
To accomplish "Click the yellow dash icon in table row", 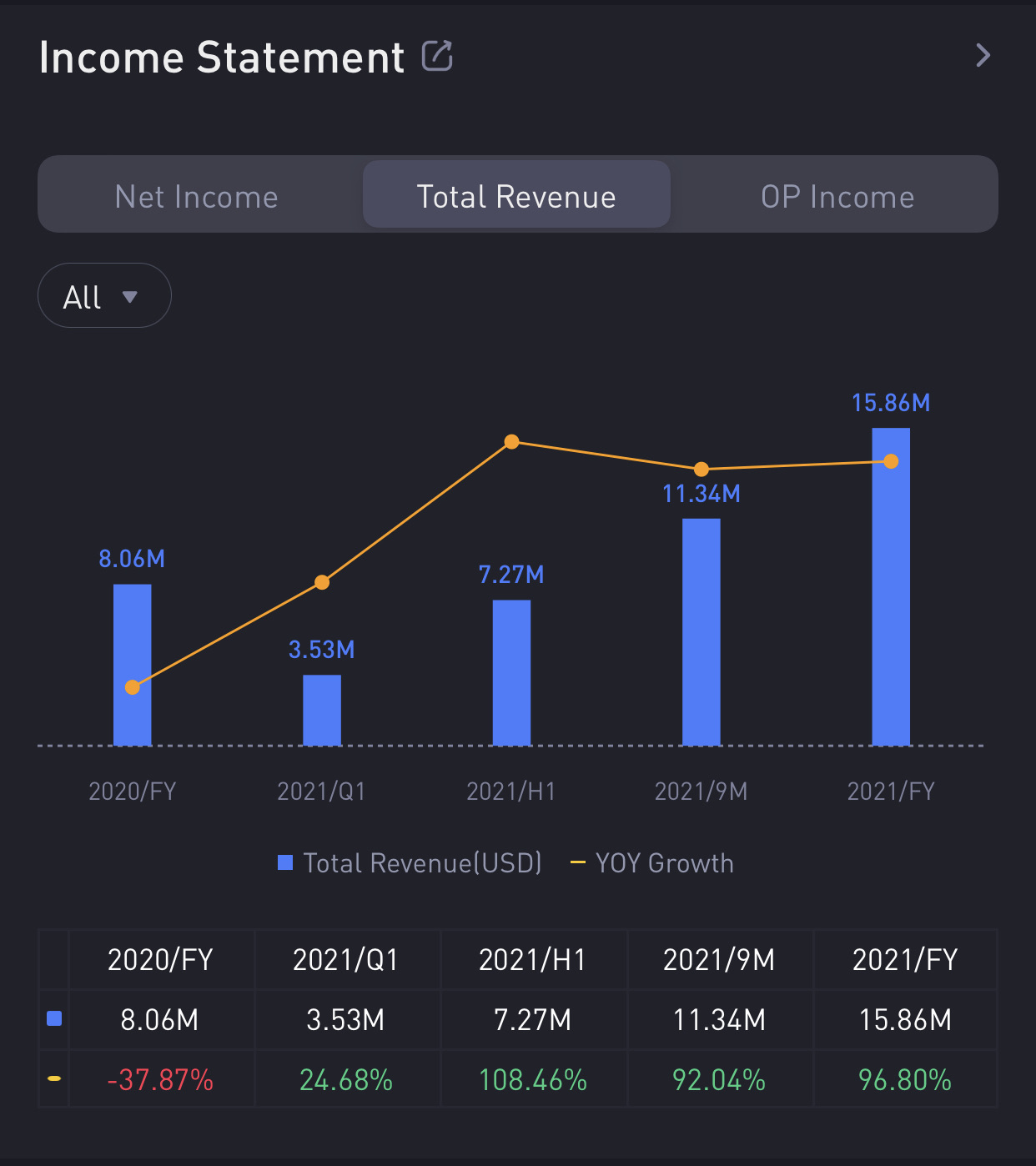I will 54,1079.
